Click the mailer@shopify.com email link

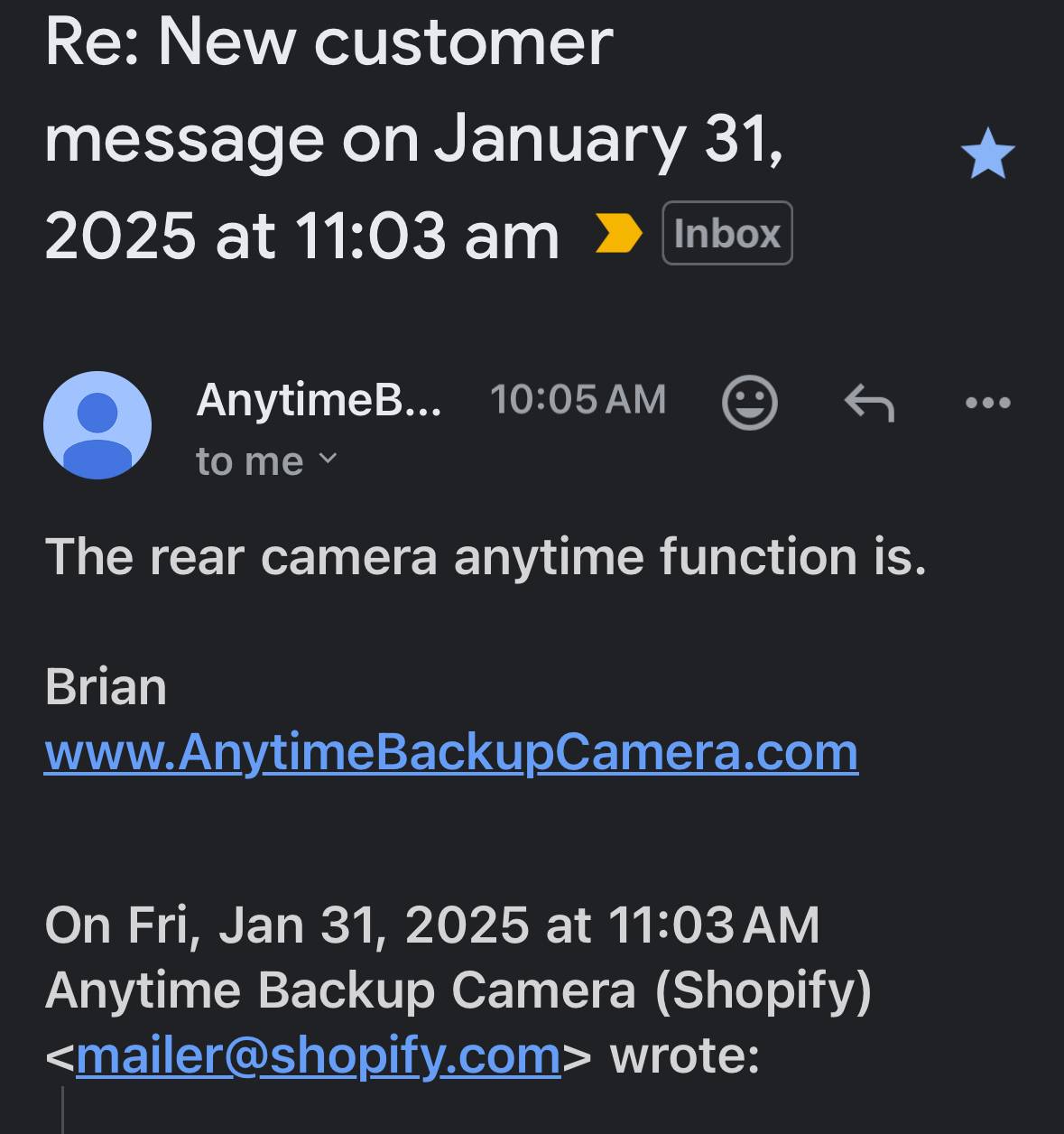[319, 1055]
